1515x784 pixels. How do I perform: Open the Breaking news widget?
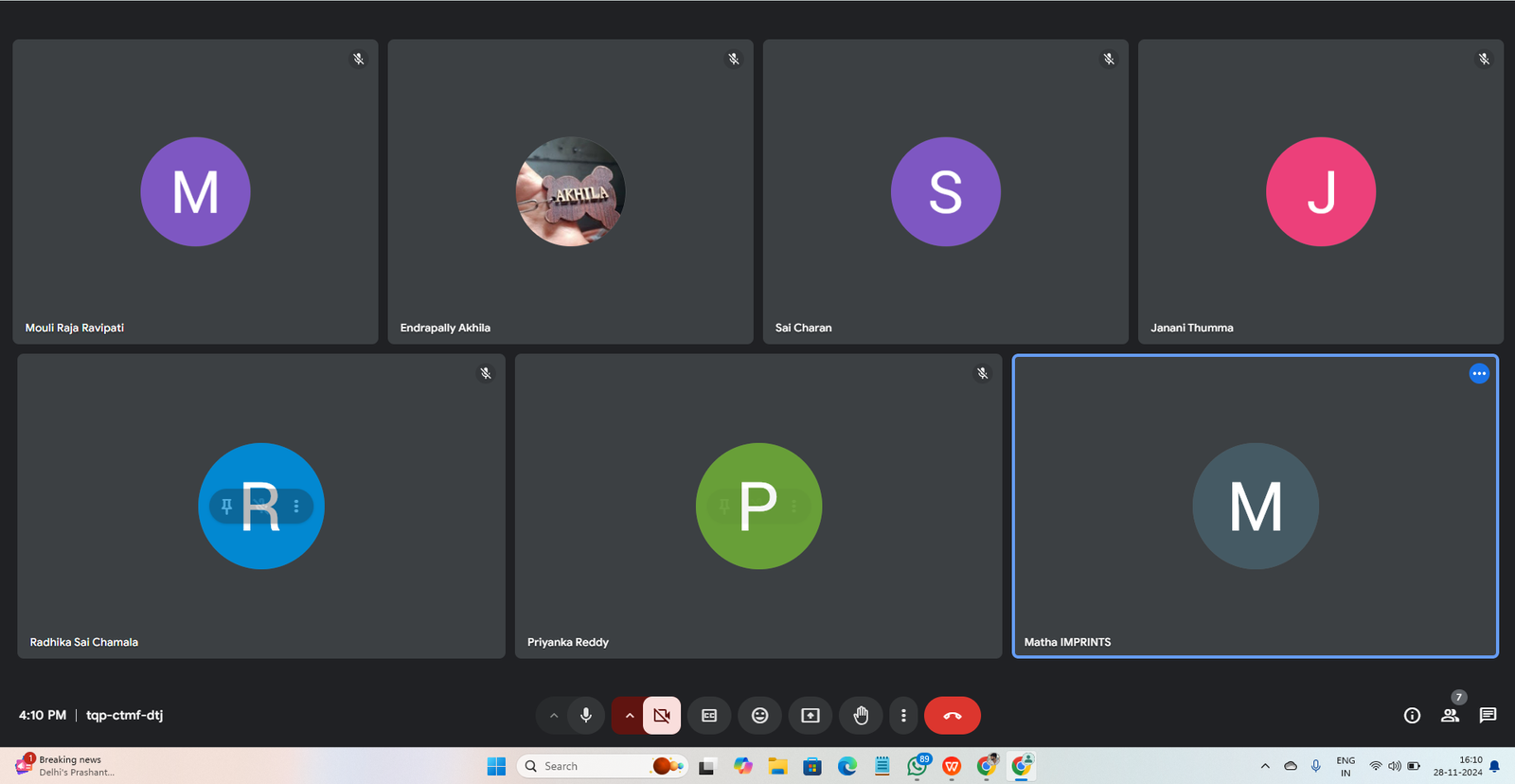tap(64, 766)
